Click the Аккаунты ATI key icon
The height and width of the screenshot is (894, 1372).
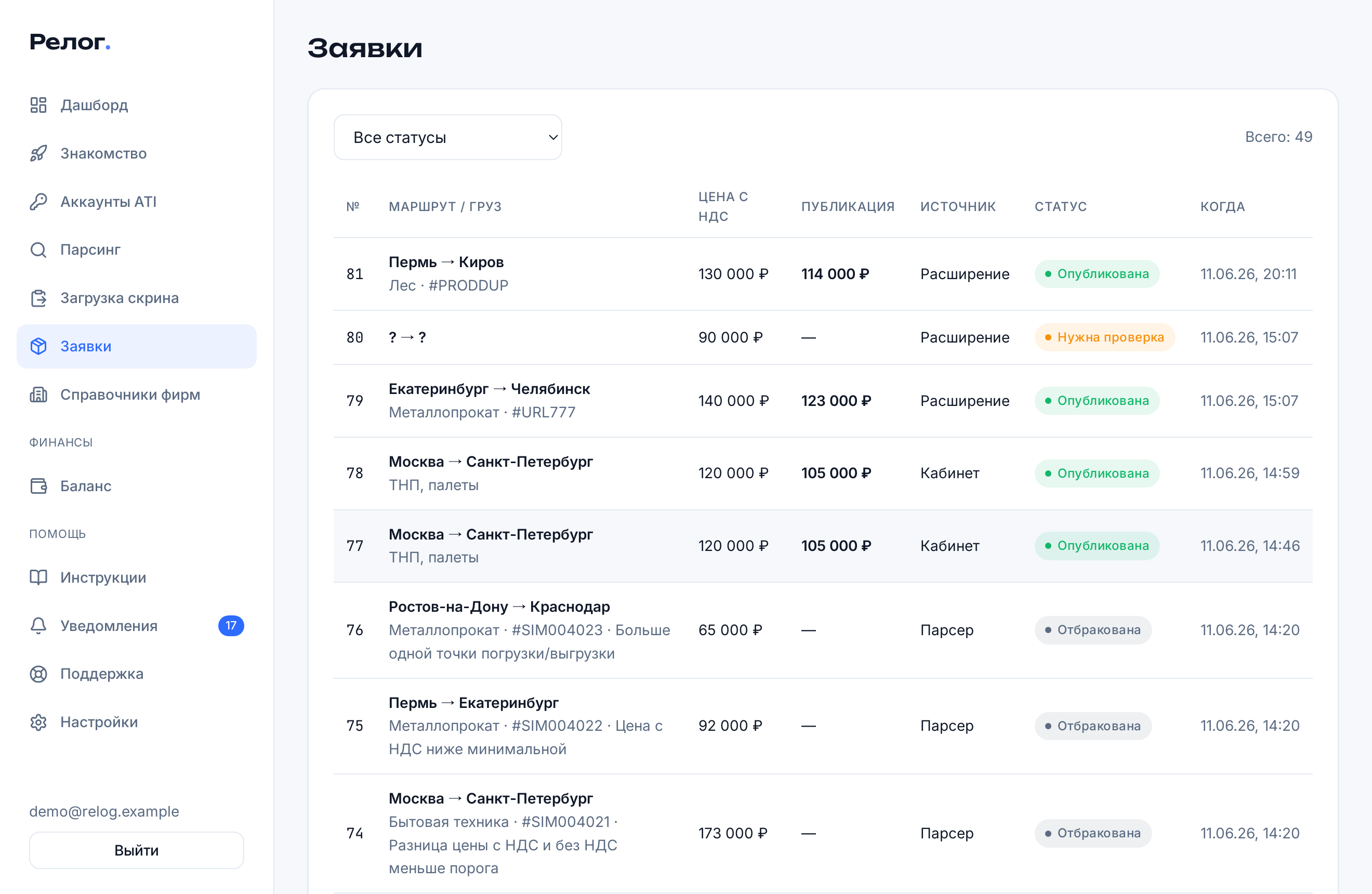coord(38,202)
